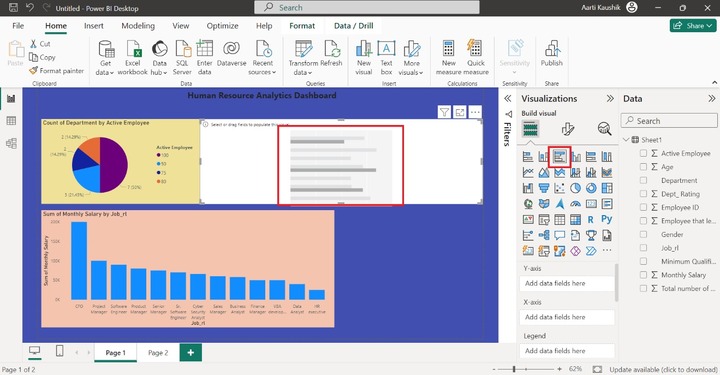This screenshot has height=375, width=720.
Task: Select the Treemap visual
Action: tap(607, 188)
